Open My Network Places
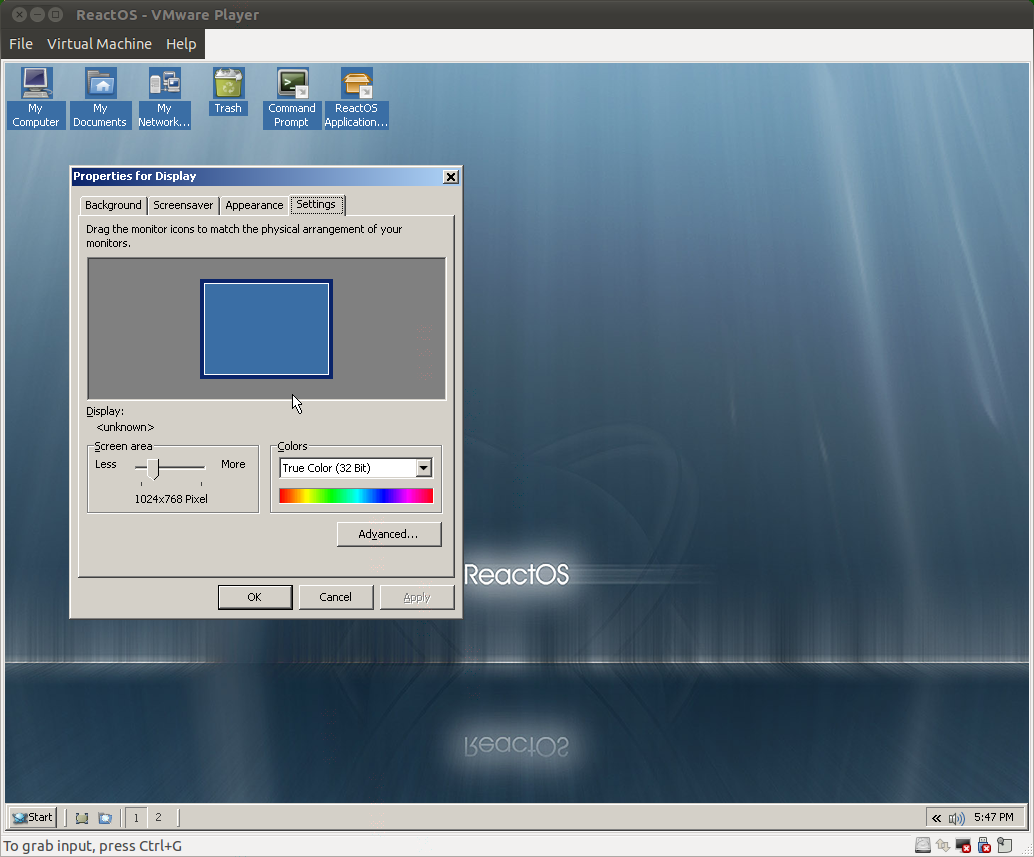The image size is (1034, 857). [164, 90]
